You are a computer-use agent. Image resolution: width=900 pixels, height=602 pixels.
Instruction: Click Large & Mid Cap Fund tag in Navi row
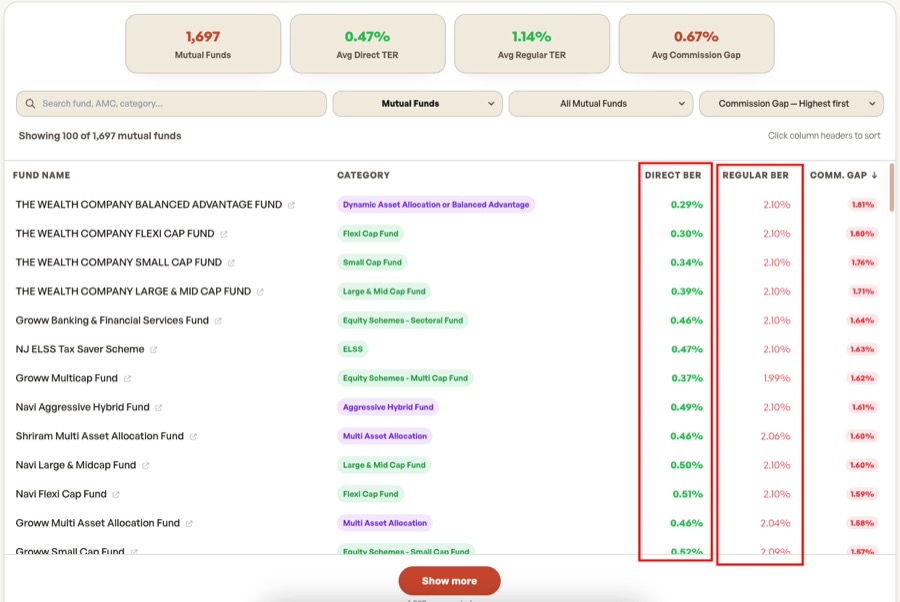point(384,465)
